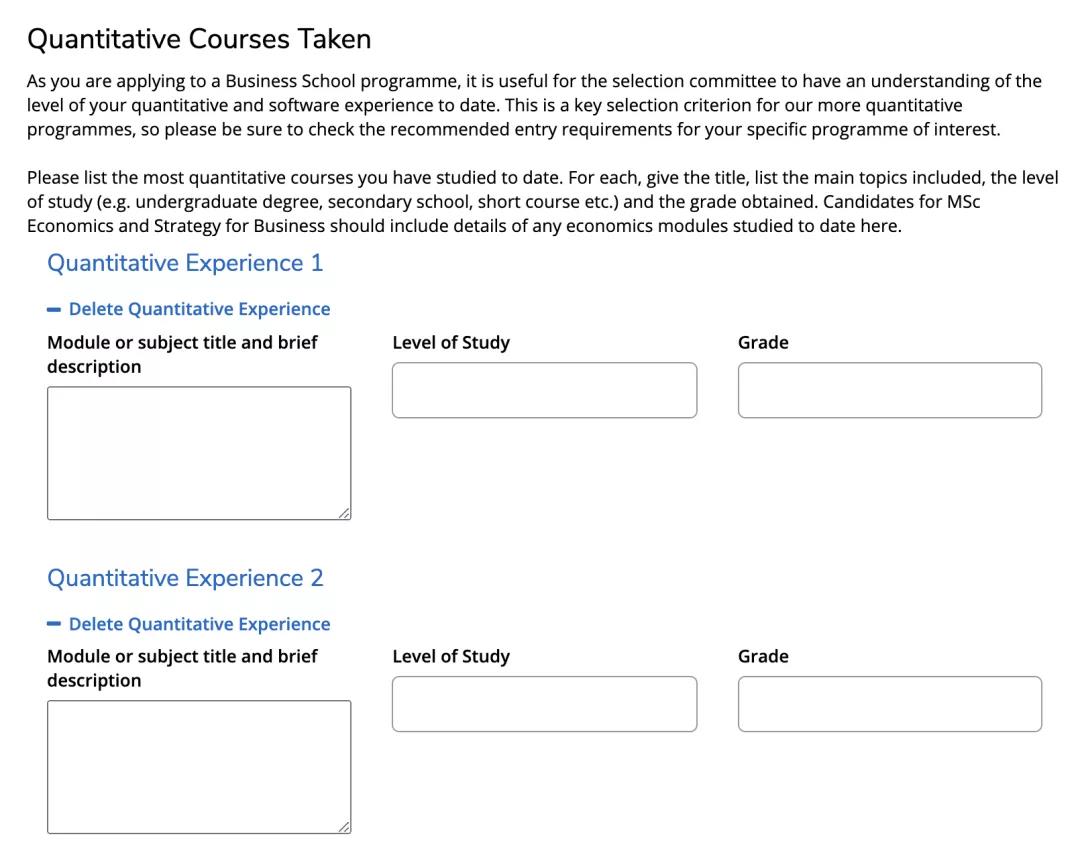Click minus icon for Quantitative Experience 2

click(54, 624)
